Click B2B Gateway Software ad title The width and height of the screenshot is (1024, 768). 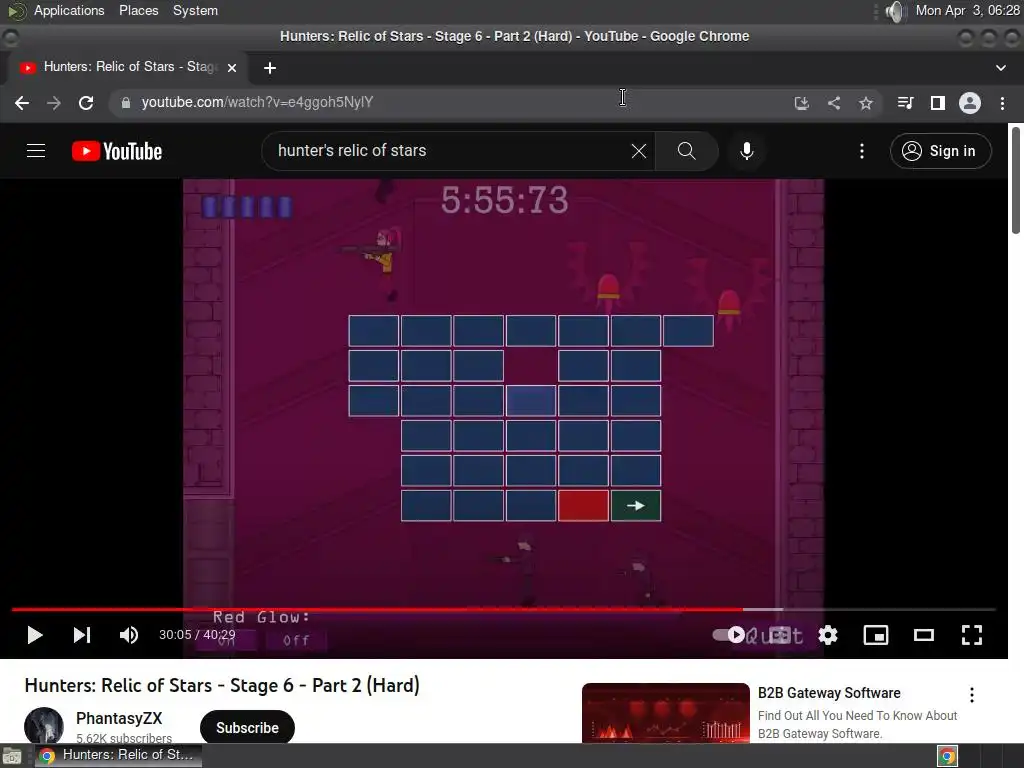[829, 693]
